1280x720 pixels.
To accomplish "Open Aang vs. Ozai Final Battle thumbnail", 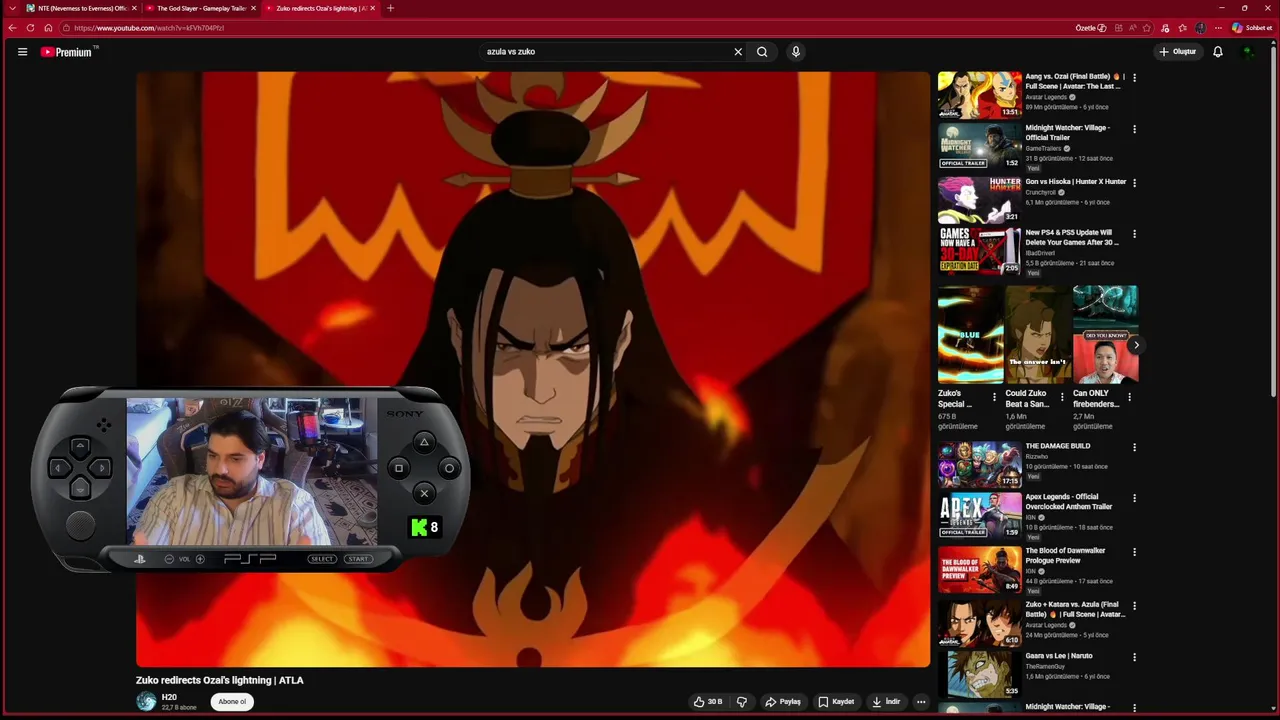I will [x=980, y=95].
